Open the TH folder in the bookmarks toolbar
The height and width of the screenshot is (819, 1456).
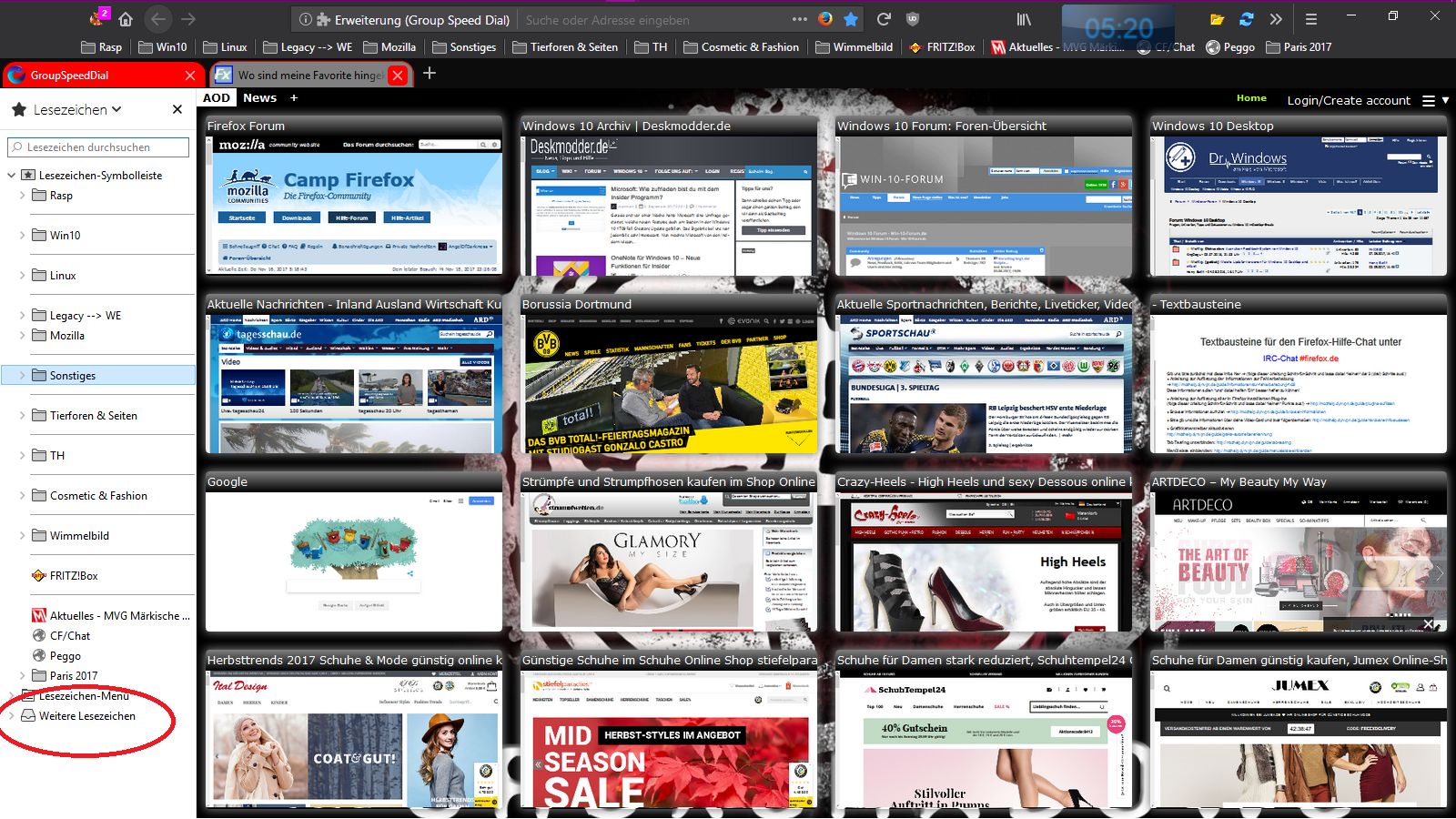point(651,47)
